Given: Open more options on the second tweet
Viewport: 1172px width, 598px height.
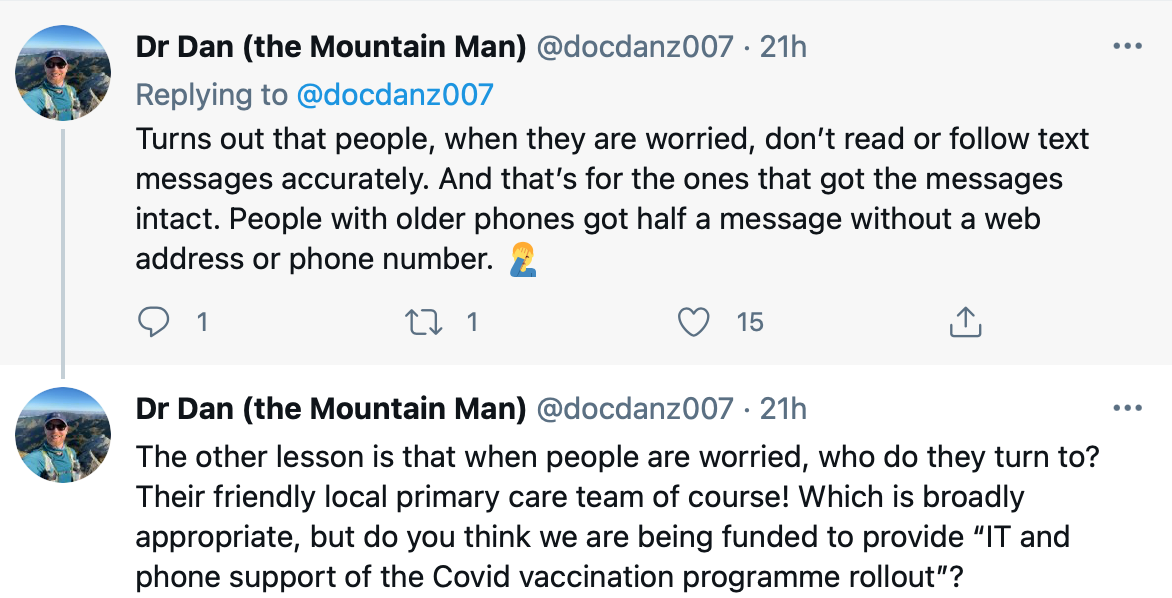Looking at the screenshot, I should click(x=1127, y=408).
